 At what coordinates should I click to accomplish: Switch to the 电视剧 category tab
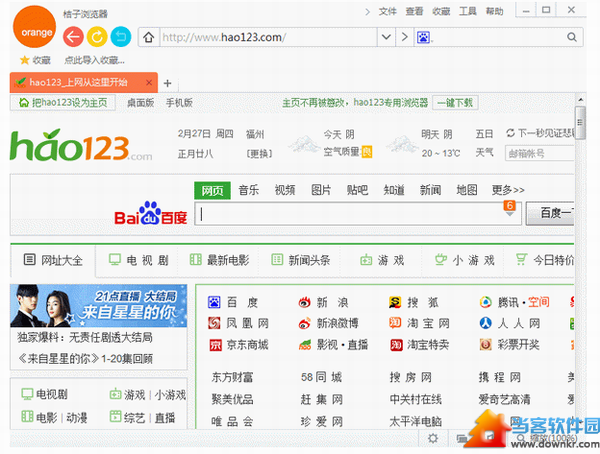pyautogui.click(x=139, y=260)
